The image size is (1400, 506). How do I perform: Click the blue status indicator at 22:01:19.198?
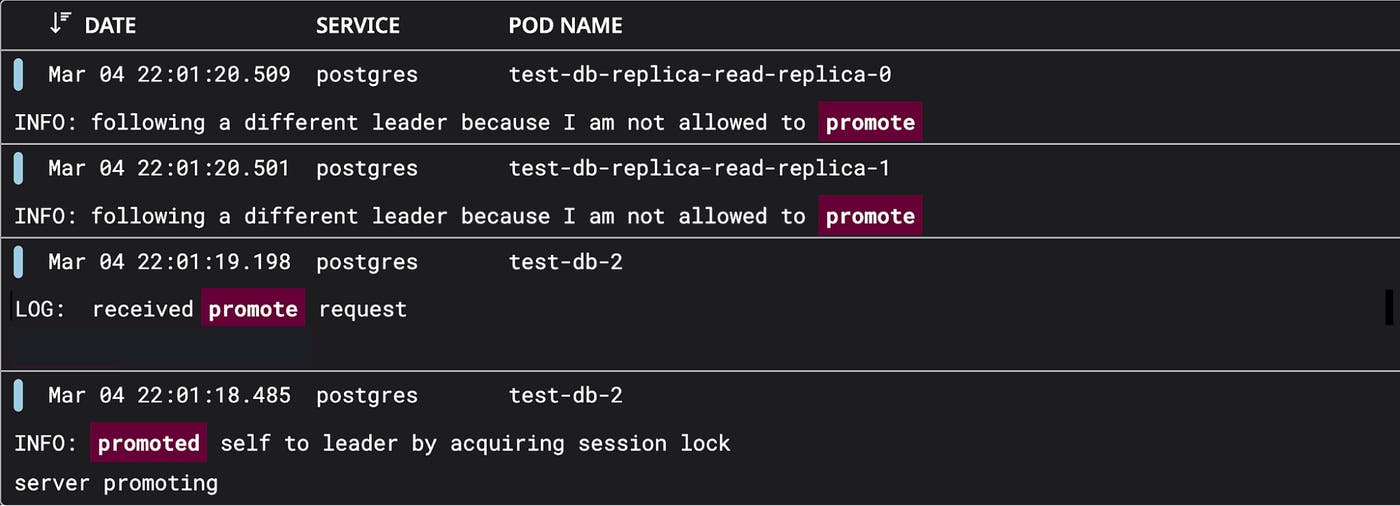click(19, 262)
